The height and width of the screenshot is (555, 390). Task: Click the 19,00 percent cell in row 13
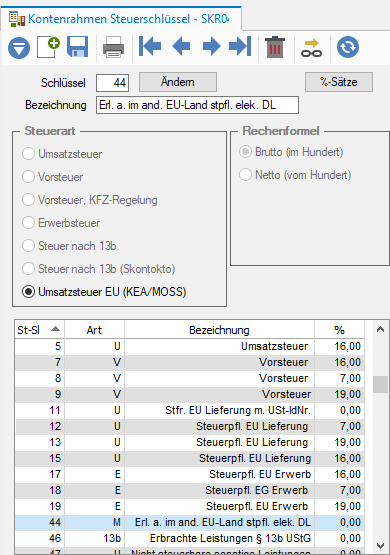339,442
